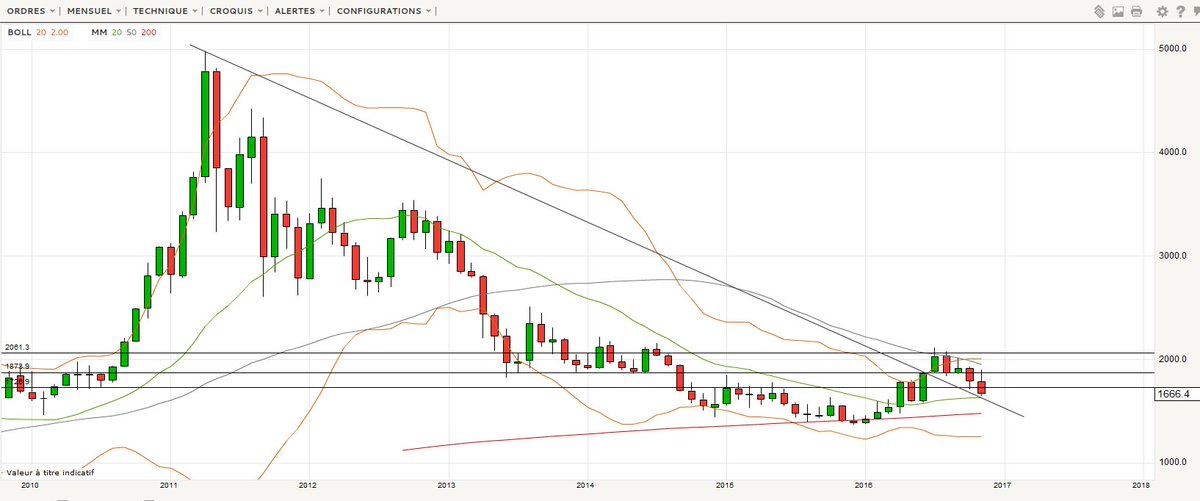Click the 2016 year label on time axis
Screen dimensions: 1200x501
864,484
